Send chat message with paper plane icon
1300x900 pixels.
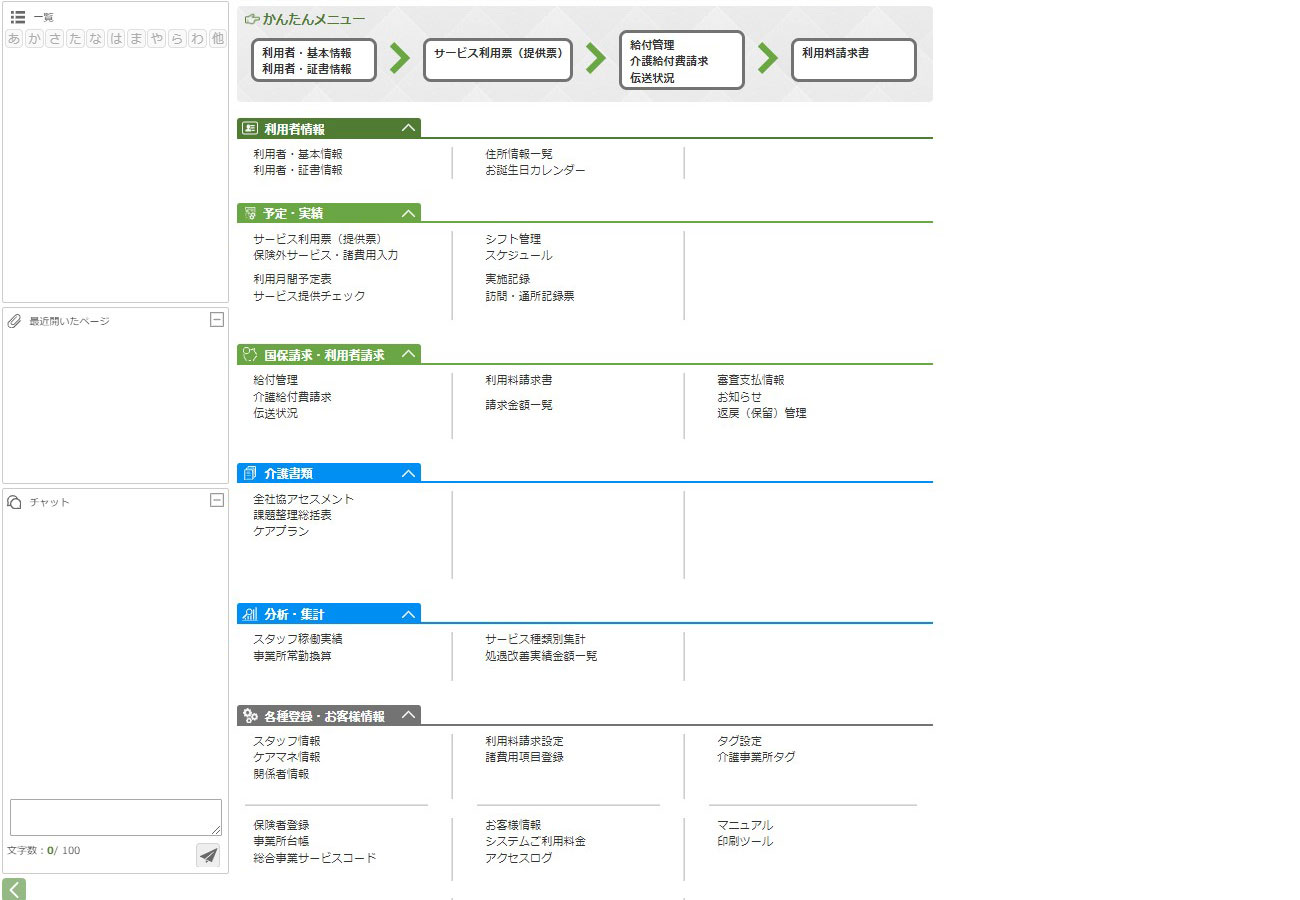click(208, 855)
